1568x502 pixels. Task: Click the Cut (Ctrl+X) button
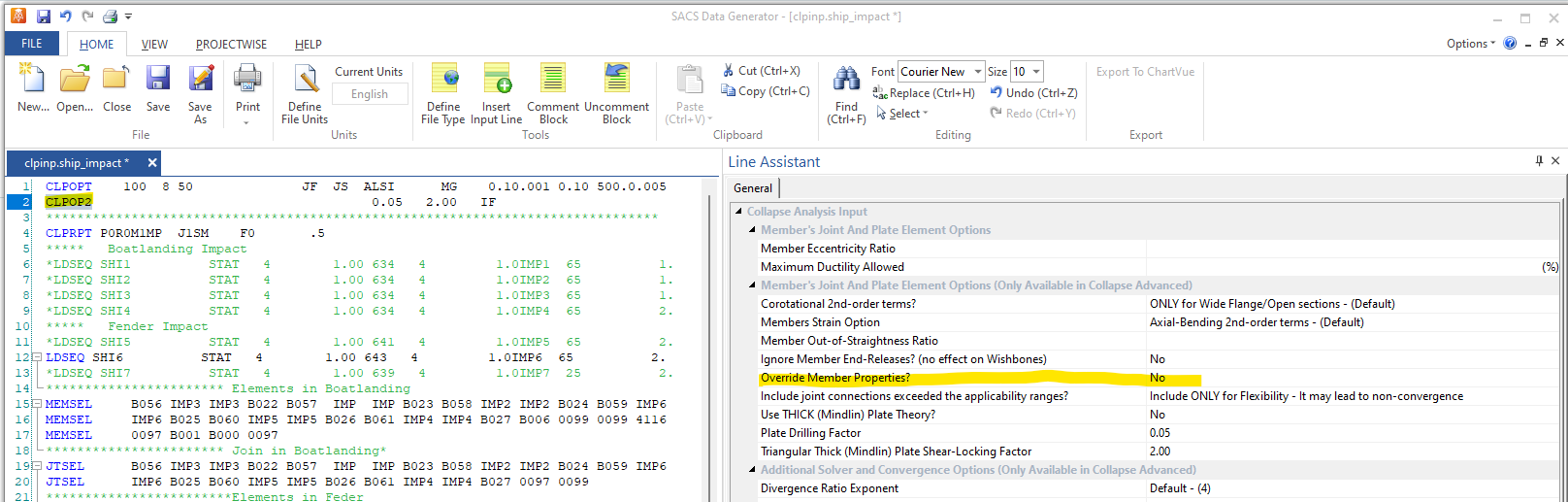[761, 71]
